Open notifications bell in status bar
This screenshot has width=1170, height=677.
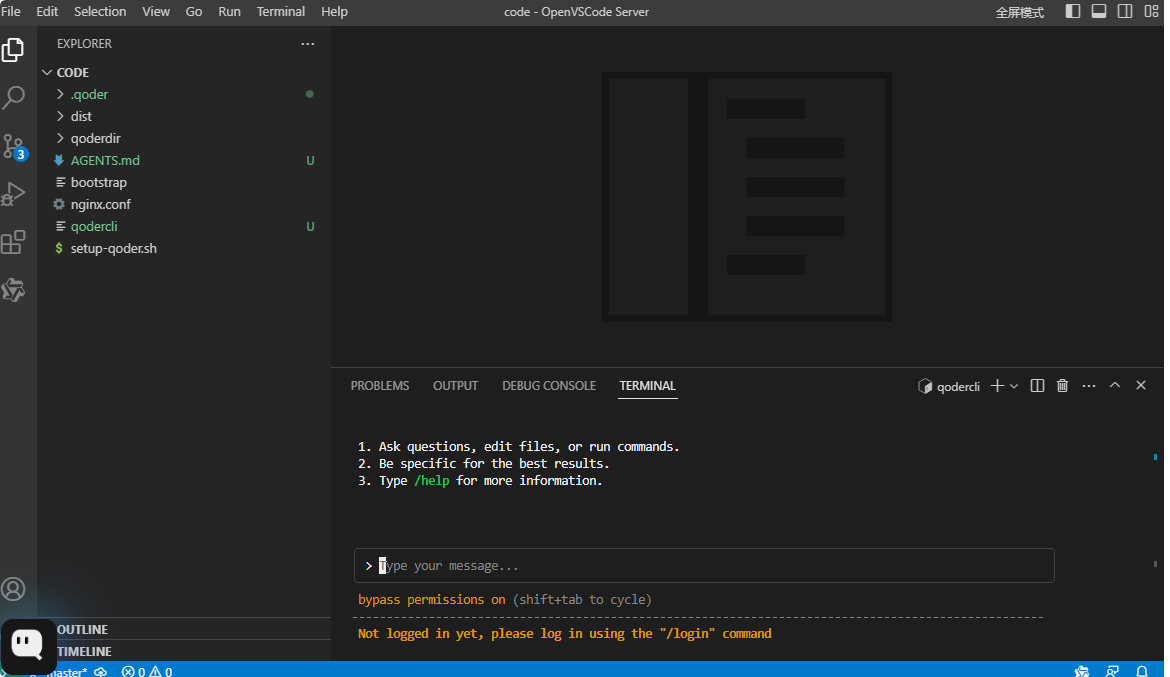(1142, 671)
